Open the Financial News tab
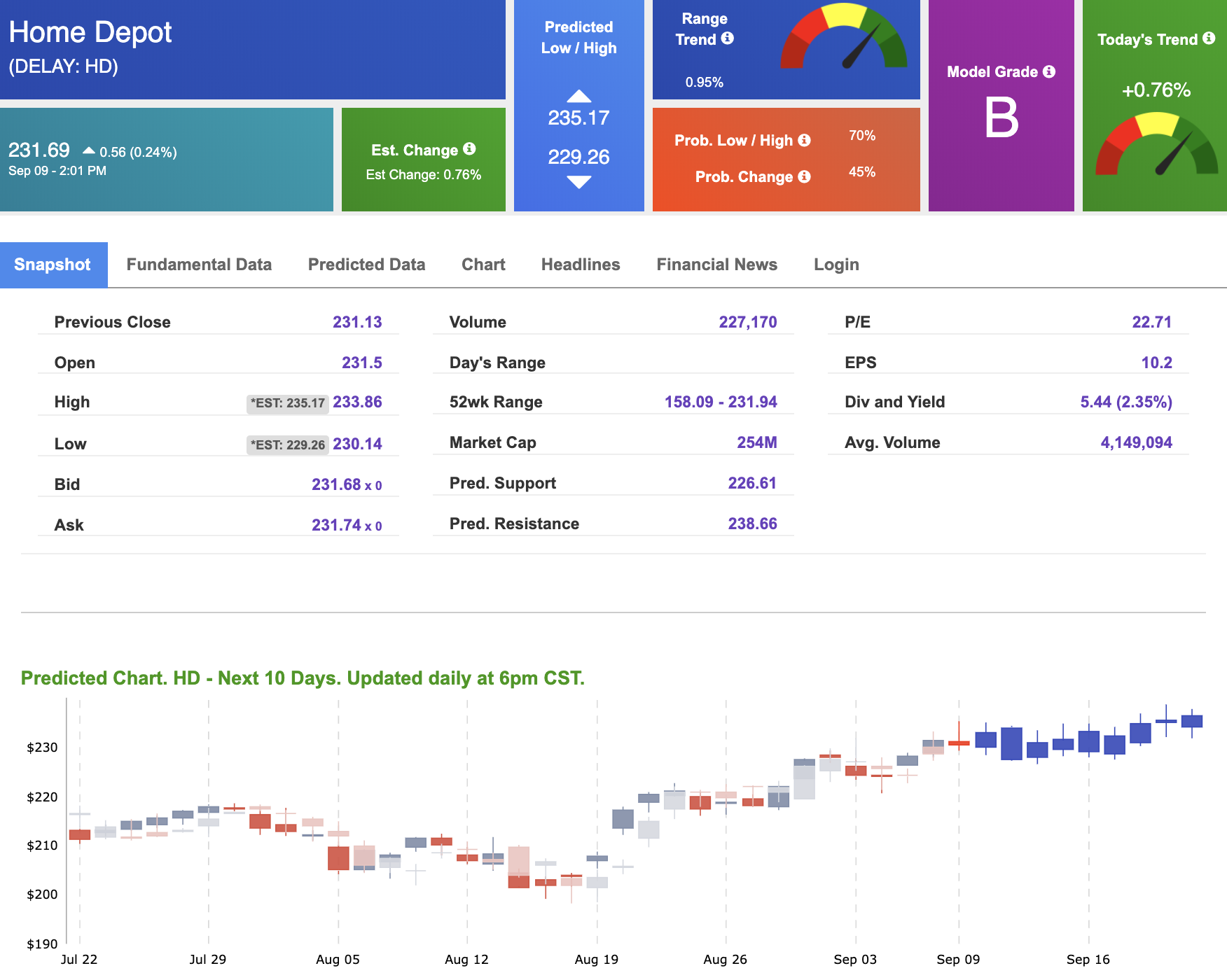Image resolution: width=1227 pixels, height=980 pixels. tap(717, 265)
